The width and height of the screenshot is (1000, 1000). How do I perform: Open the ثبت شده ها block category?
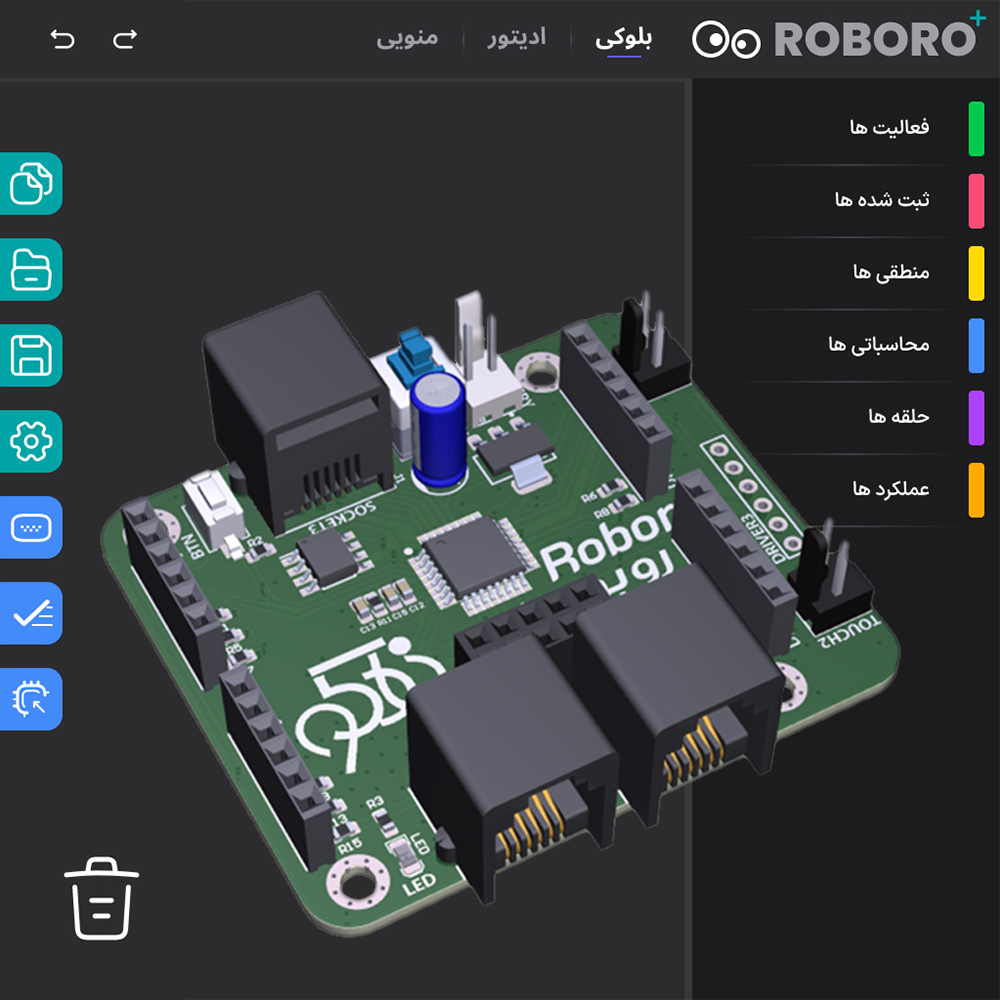coord(848,201)
